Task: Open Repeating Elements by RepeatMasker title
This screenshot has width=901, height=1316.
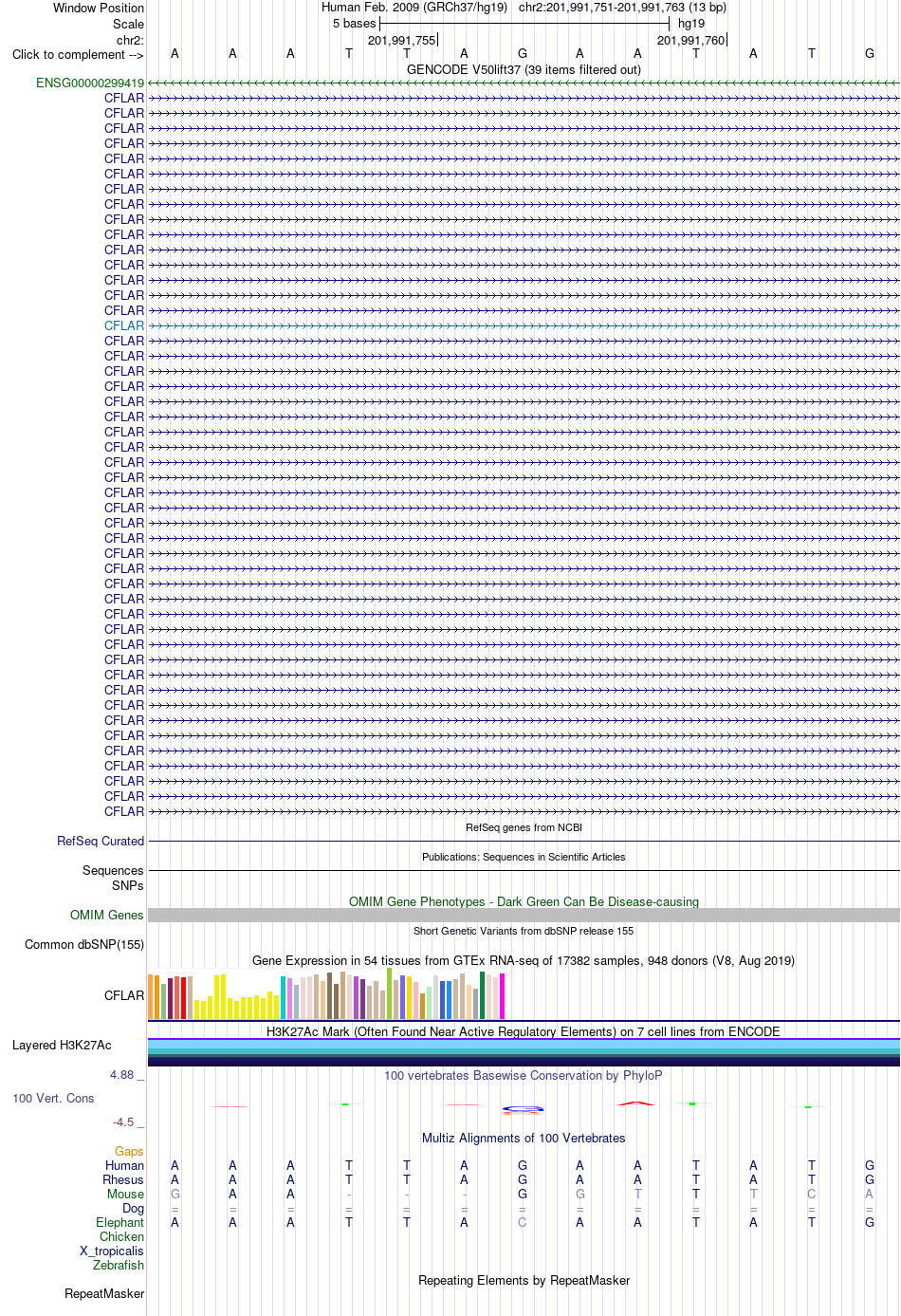Action: 524,1280
